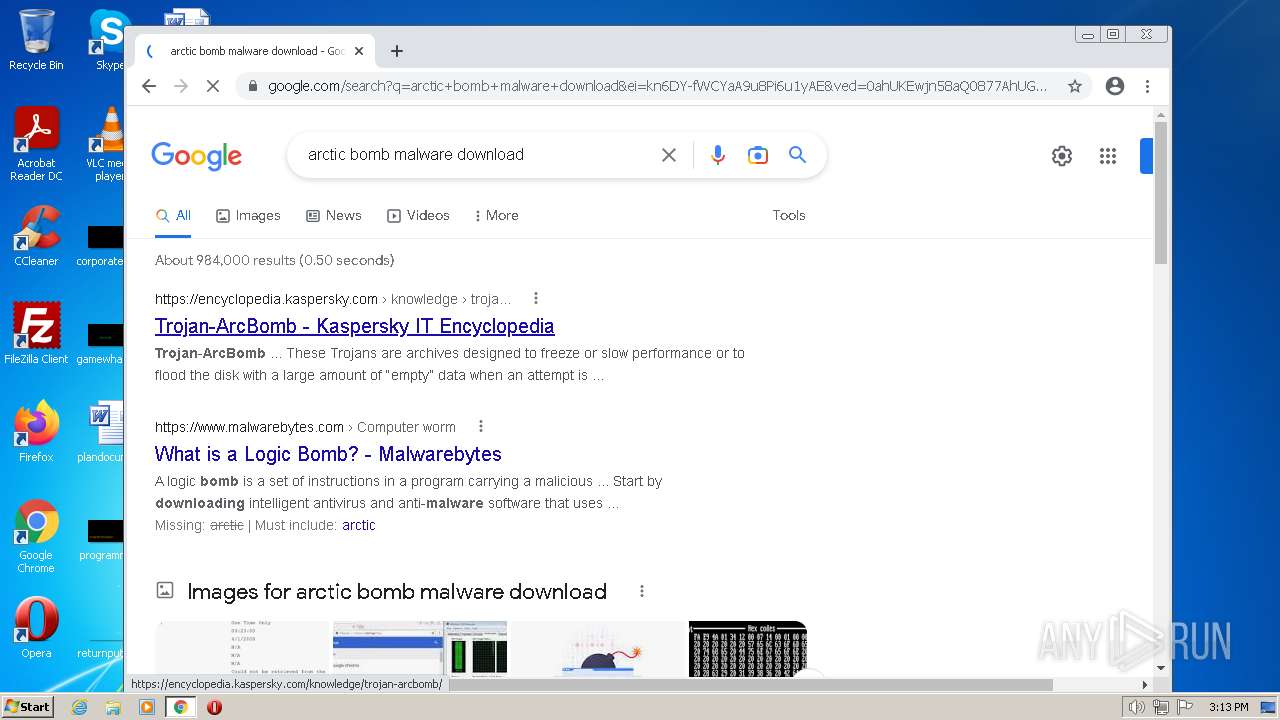Image resolution: width=1280 pixels, height=720 pixels.
Task: Open options for Kaspersky result
Action: click(x=536, y=298)
